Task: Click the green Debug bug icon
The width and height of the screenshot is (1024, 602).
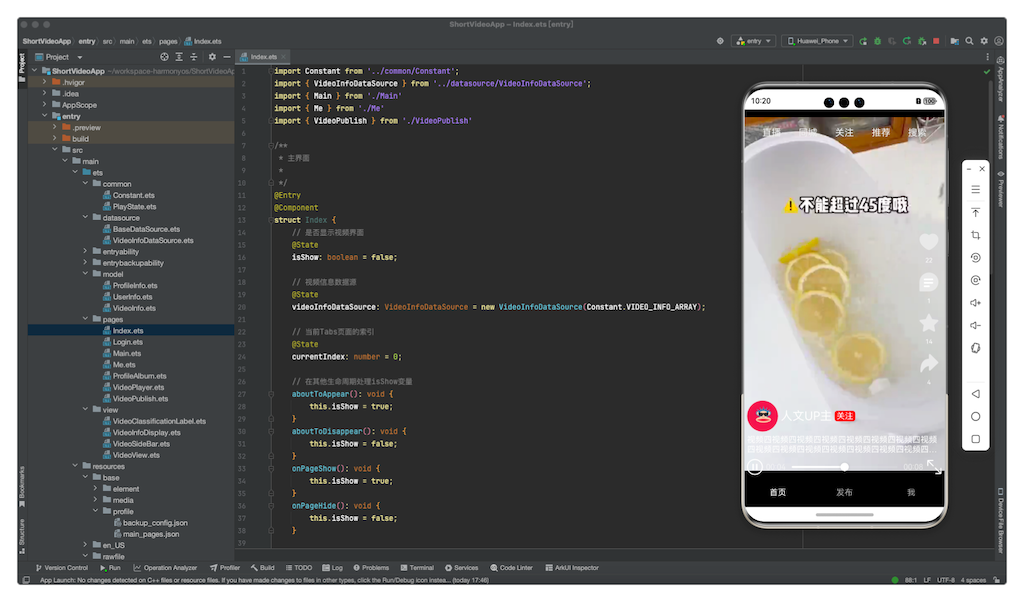Action: click(x=878, y=41)
